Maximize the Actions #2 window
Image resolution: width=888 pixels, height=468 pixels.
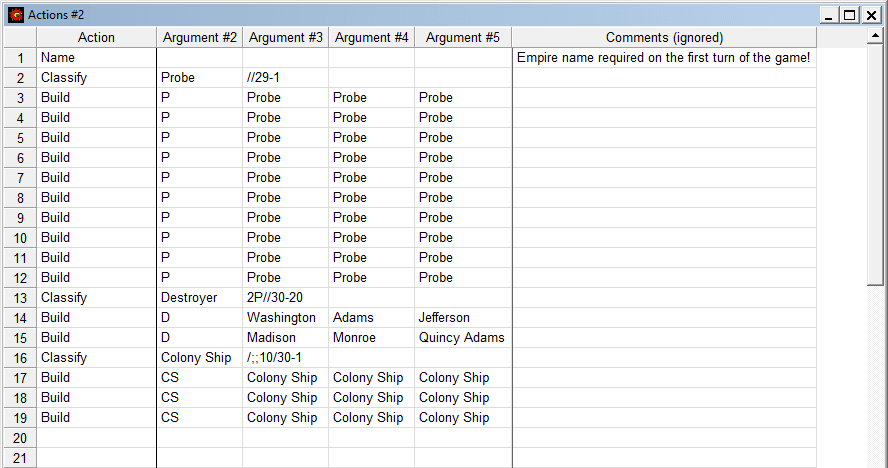850,15
